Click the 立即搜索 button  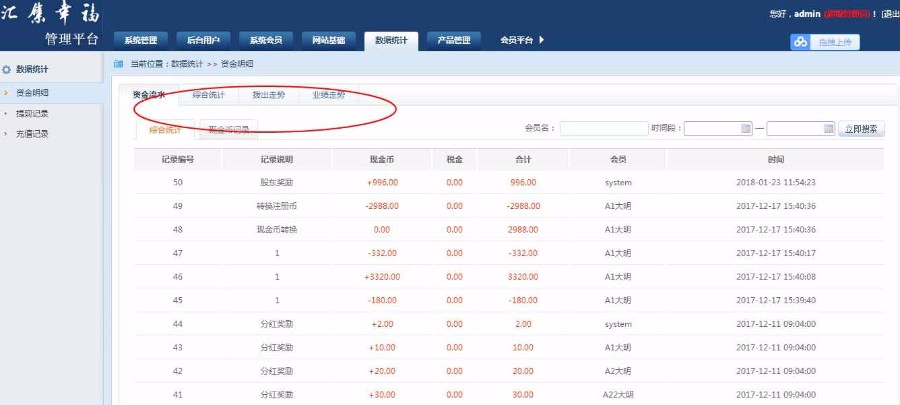pyautogui.click(x=861, y=129)
